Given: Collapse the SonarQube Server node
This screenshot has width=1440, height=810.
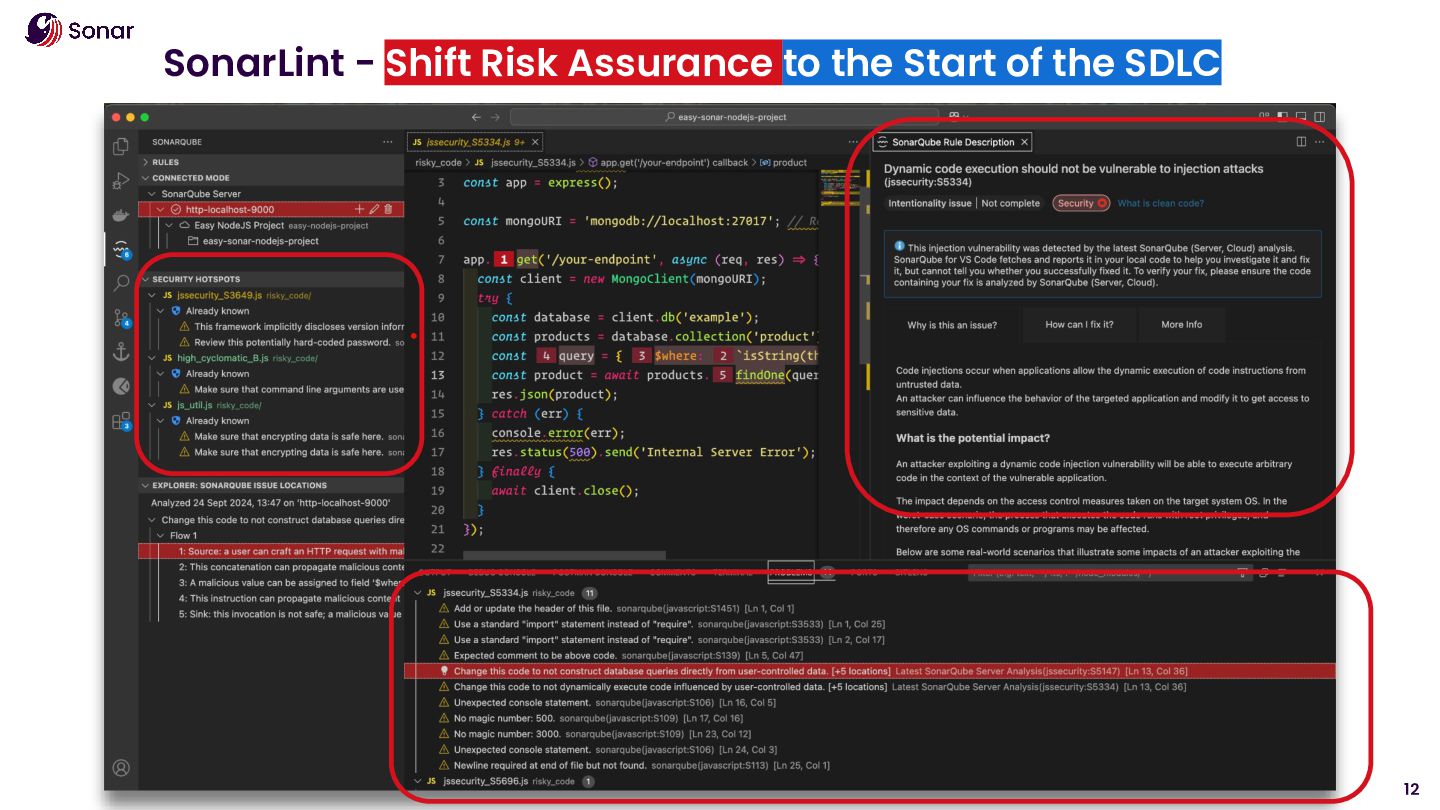Looking at the screenshot, I should tap(153, 194).
